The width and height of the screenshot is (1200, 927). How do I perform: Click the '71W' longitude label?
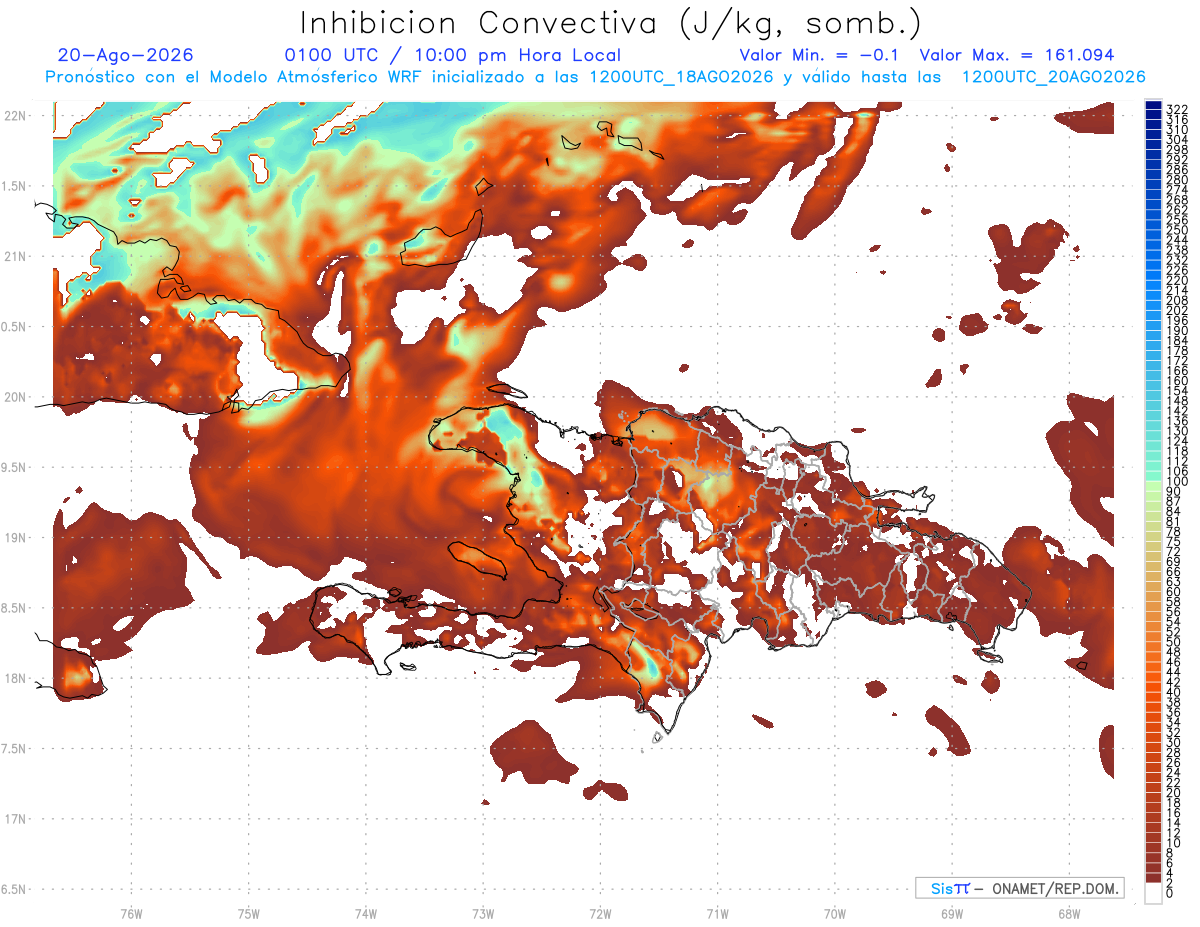tap(717, 913)
